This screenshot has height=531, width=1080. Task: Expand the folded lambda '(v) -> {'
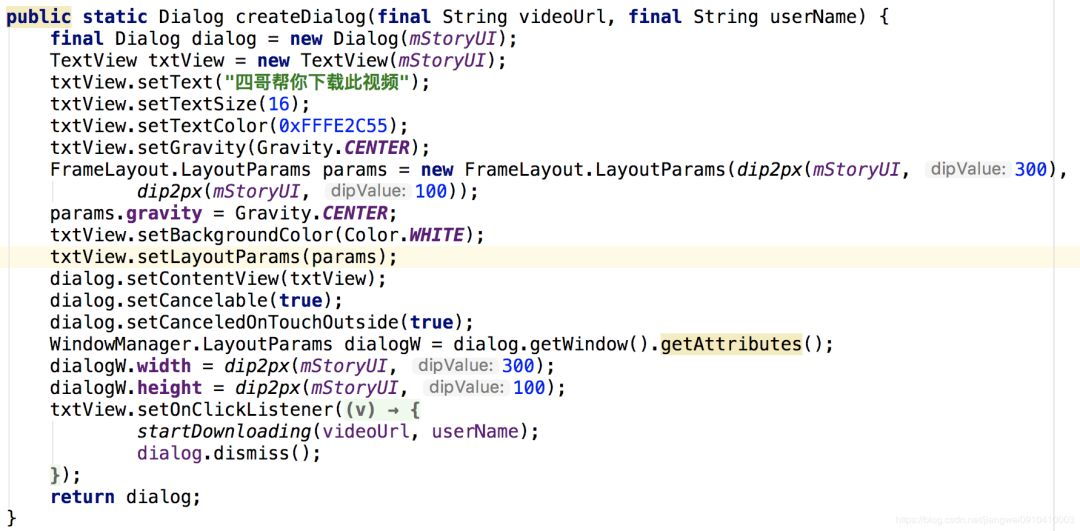pyautogui.click(x=382, y=410)
